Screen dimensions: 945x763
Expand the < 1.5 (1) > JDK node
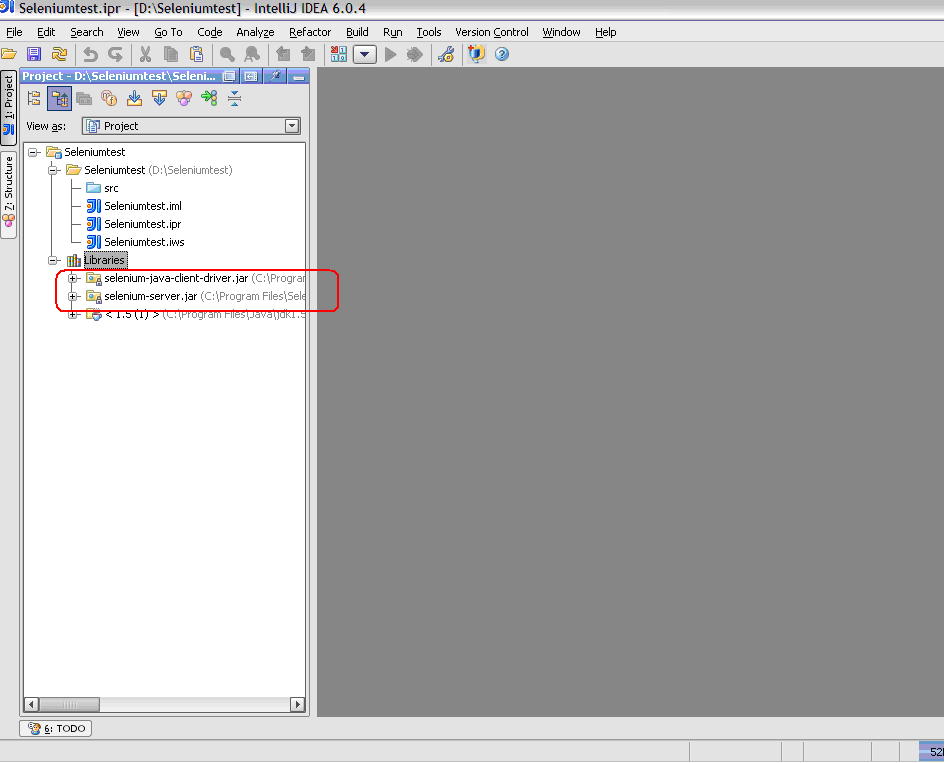[73, 315]
